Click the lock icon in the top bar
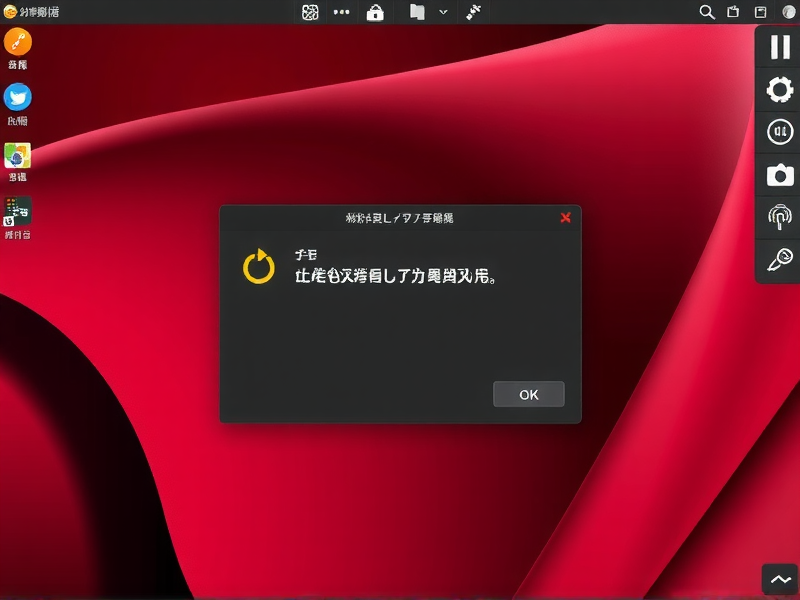The height and width of the screenshot is (600, 800). click(376, 12)
